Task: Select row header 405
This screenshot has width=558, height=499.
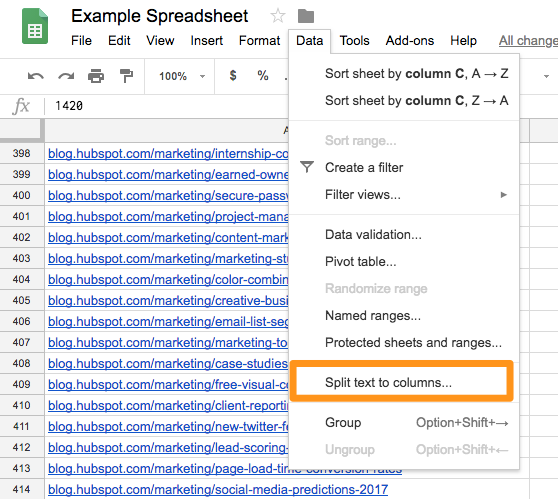Action: coord(22,300)
